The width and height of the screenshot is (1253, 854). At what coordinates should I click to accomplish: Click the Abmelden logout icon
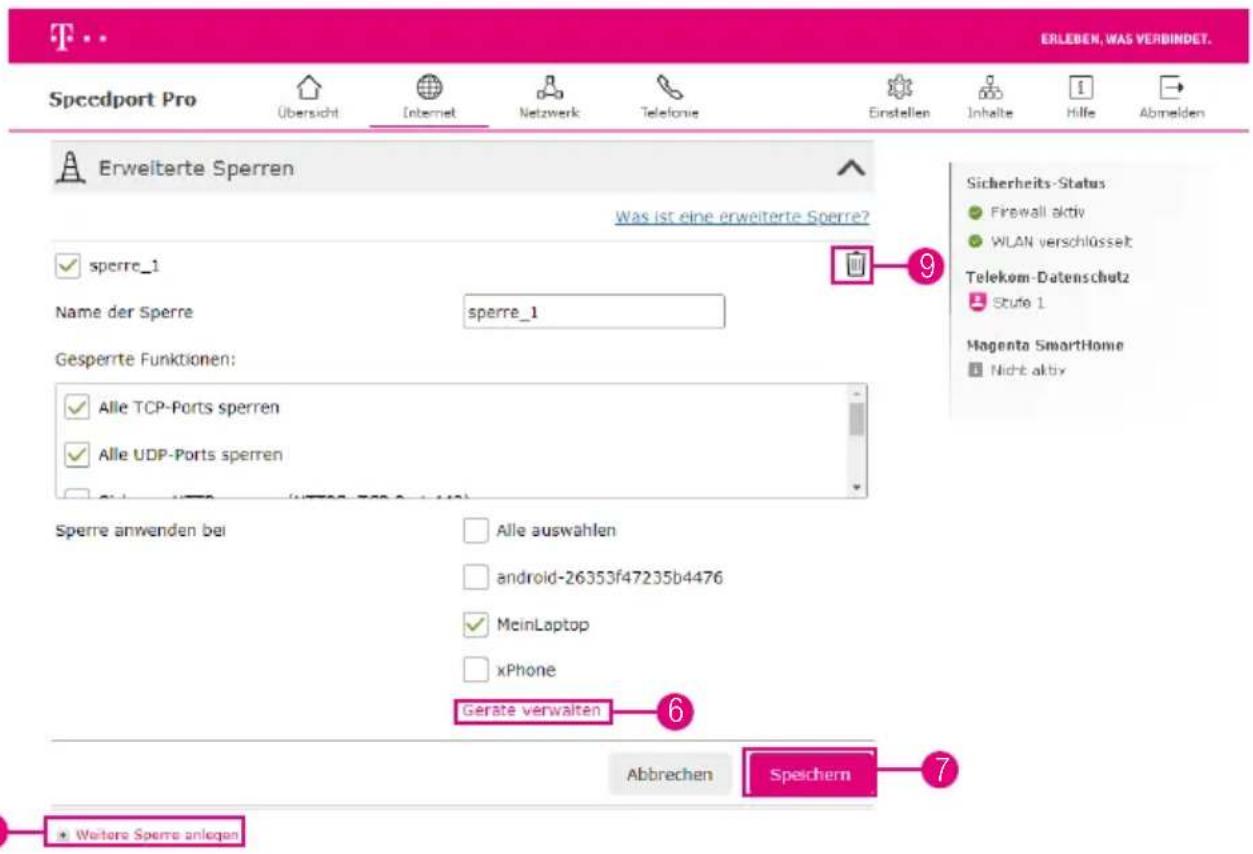(1171, 89)
